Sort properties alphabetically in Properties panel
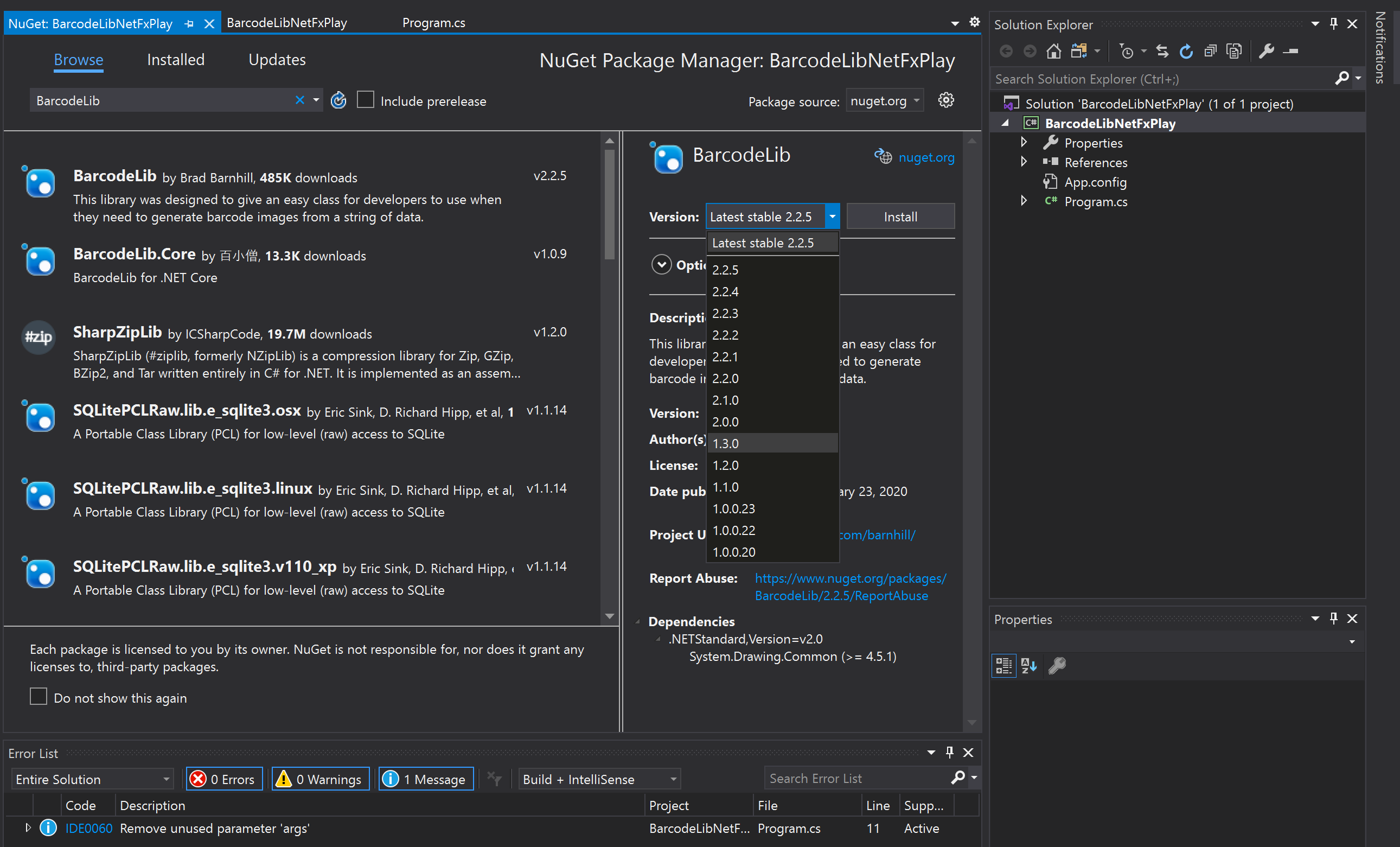 (1028, 666)
